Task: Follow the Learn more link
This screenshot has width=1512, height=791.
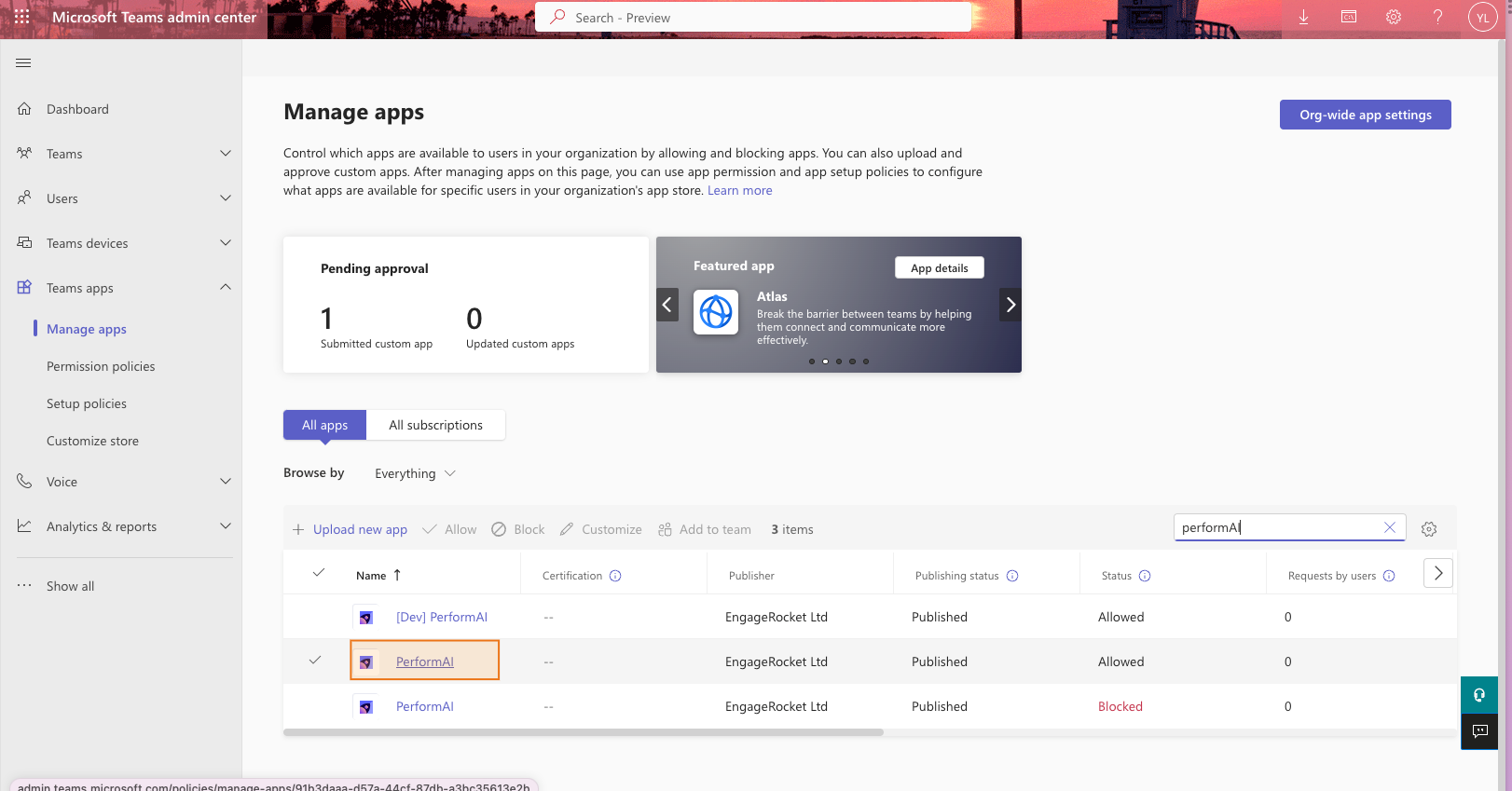Action: (739, 190)
